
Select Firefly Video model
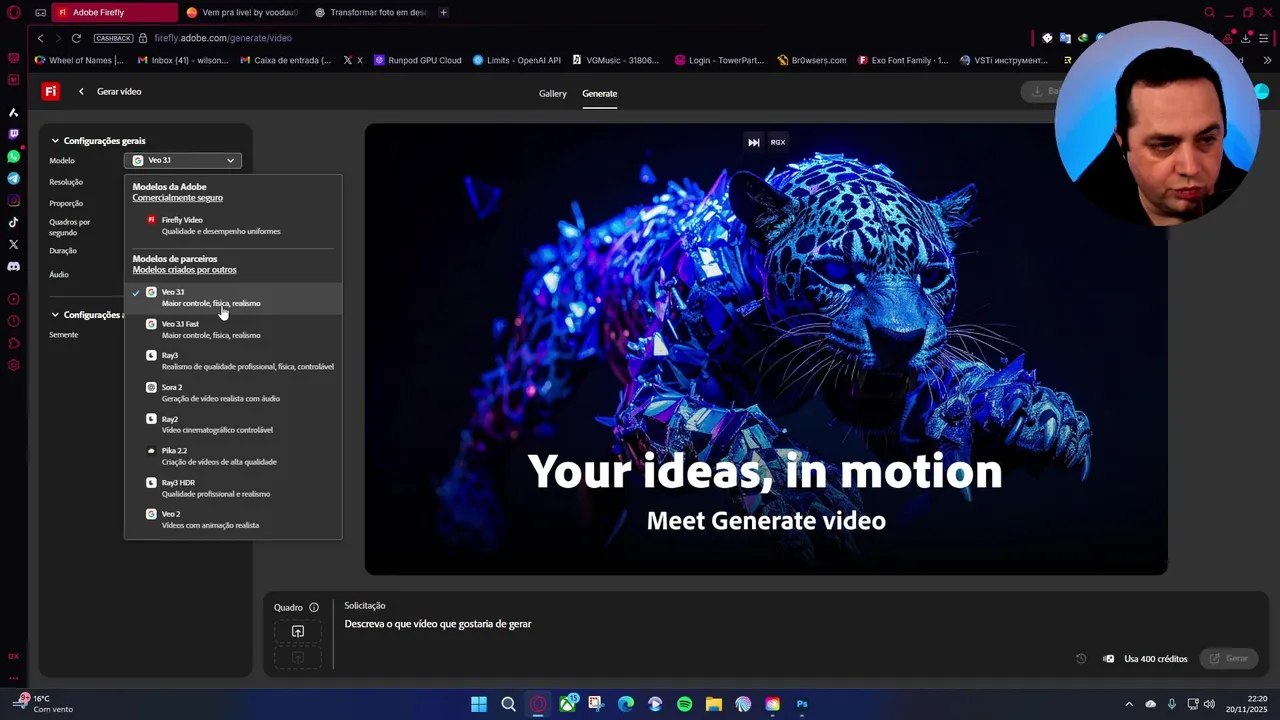(233, 225)
